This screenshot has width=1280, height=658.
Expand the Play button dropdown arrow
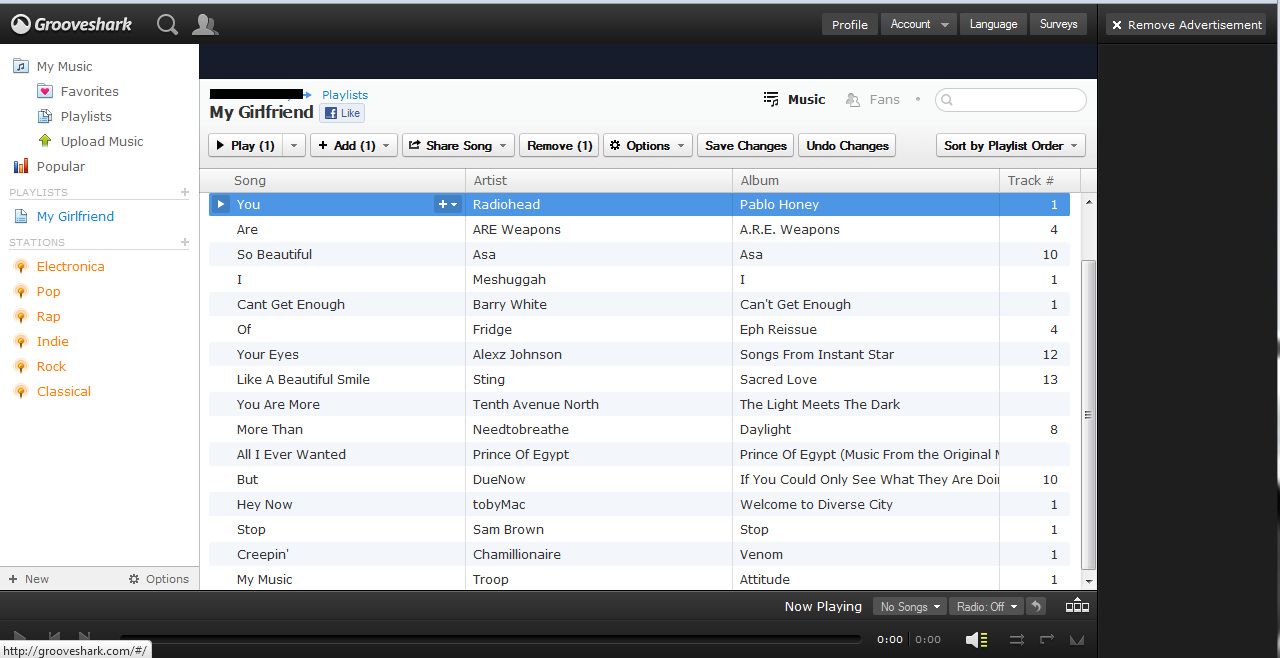[294, 145]
